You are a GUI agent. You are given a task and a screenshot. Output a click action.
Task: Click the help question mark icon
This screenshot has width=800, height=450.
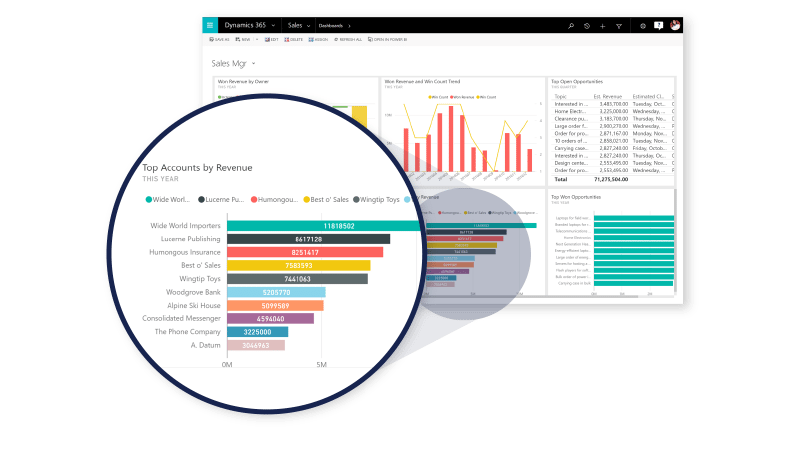pyautogui.click(x=659, y=26)
